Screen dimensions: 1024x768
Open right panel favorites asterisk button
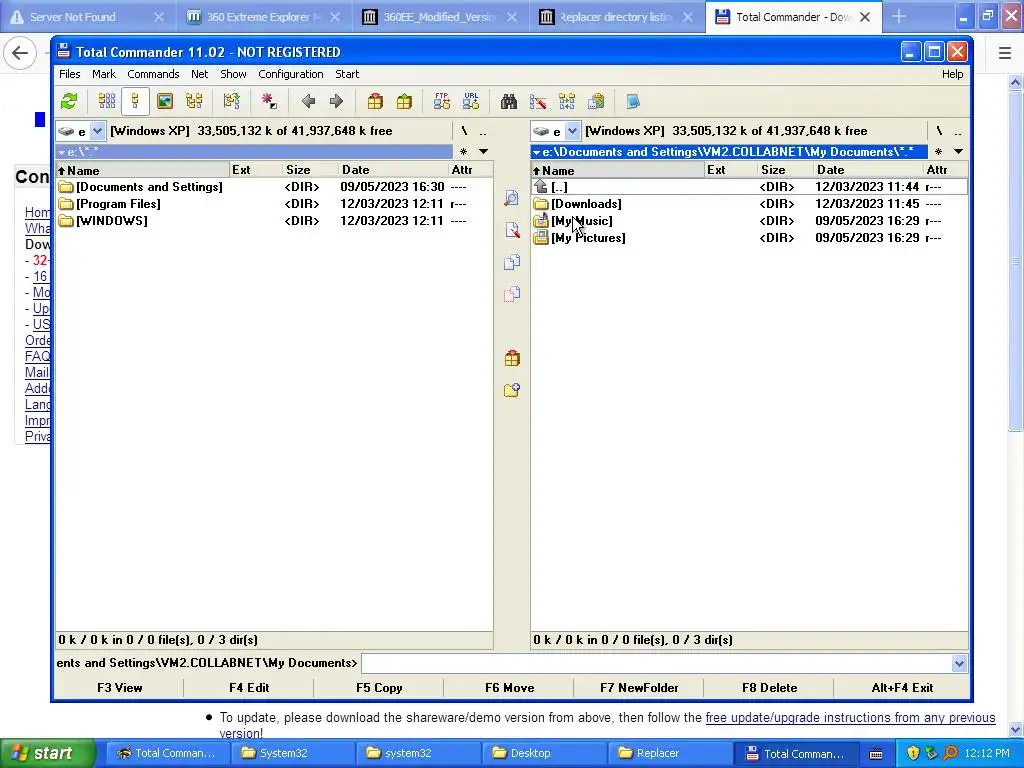click(x=938, y=152)
